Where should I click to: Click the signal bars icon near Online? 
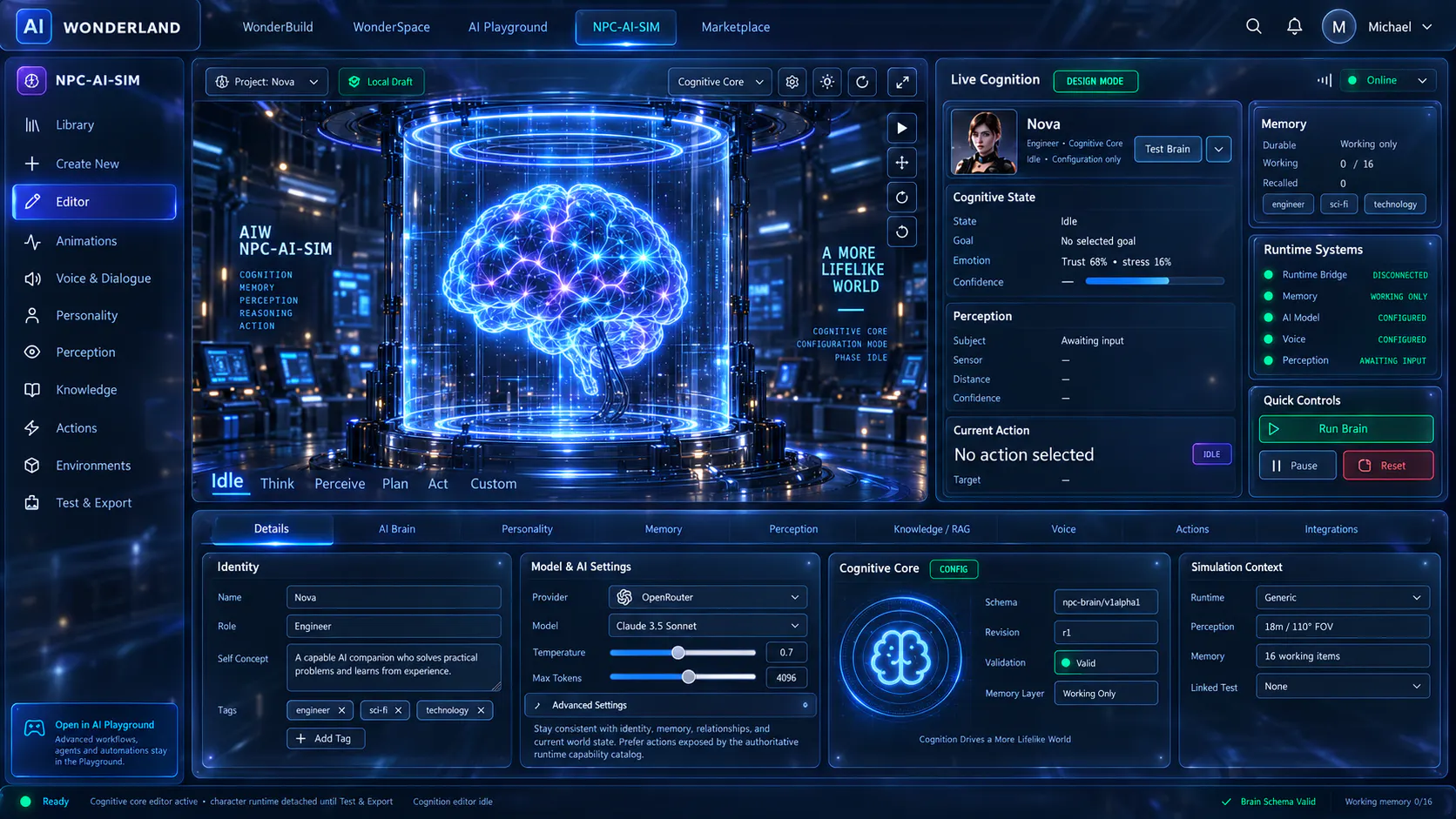1325,80
